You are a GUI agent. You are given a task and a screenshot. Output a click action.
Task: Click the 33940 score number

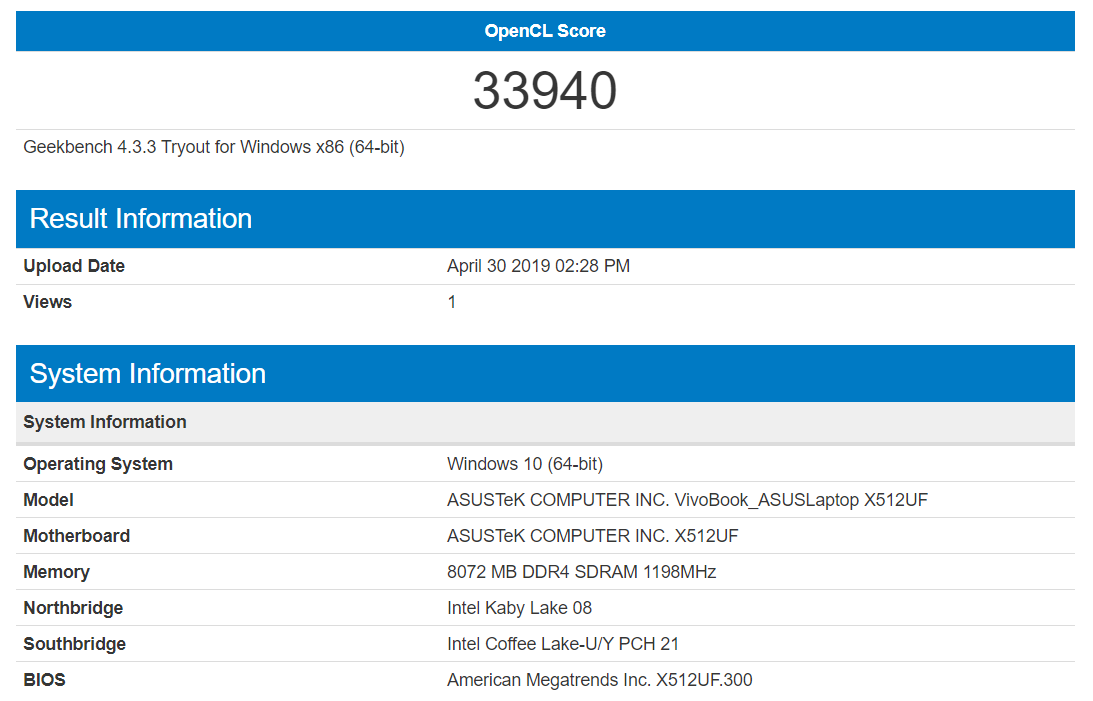[545, 91]
